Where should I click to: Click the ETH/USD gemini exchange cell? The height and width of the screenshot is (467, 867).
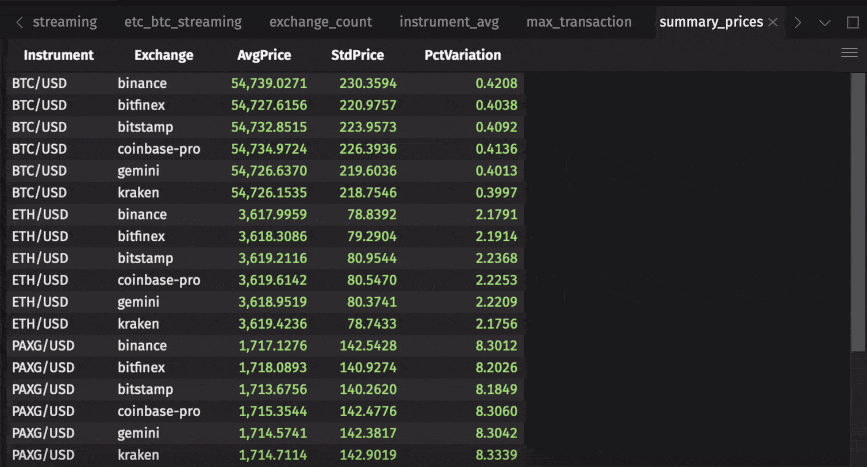pyautogui.click(x=139, y=302)
